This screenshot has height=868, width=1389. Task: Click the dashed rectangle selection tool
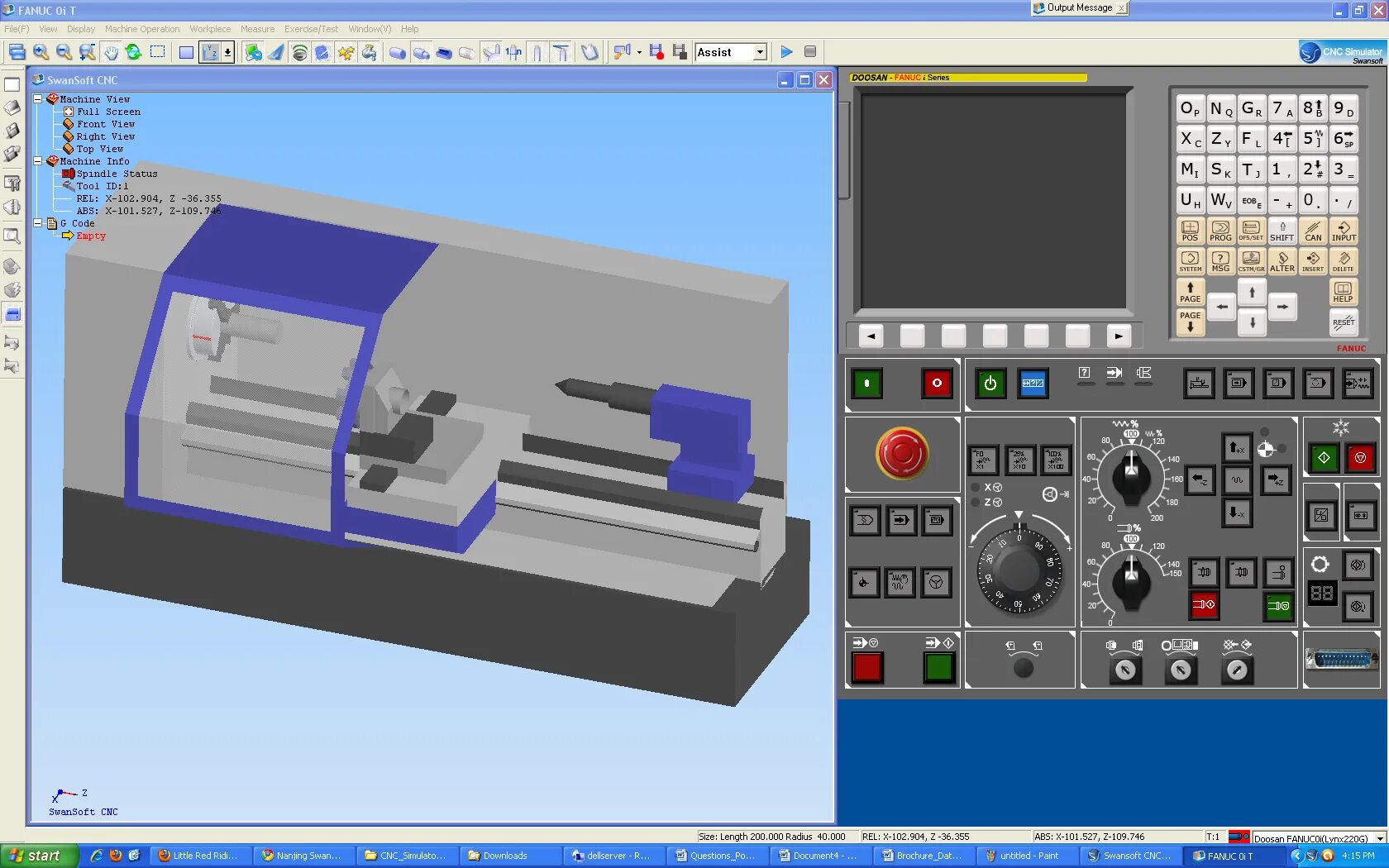tap(157, 52)
